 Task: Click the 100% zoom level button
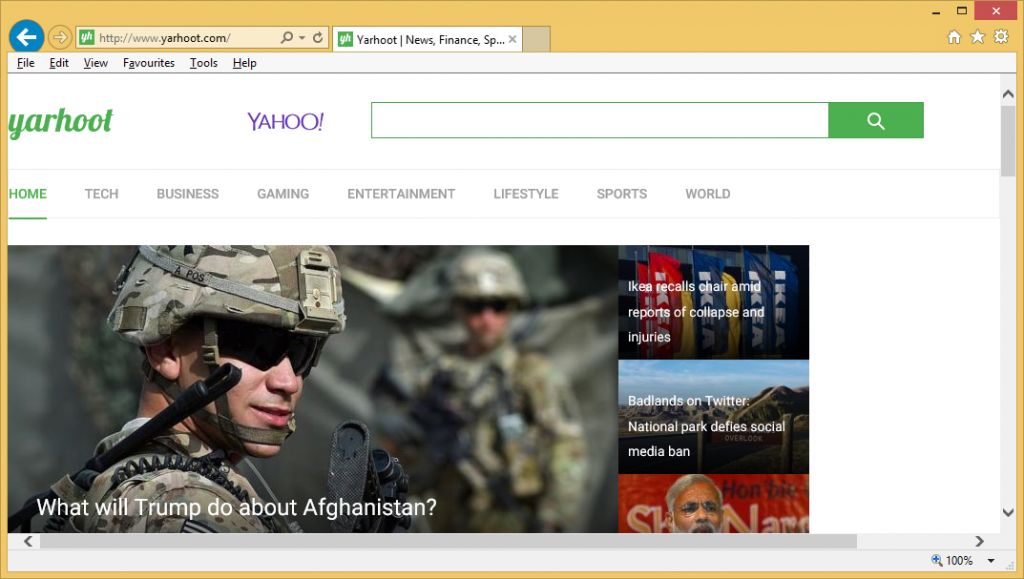click(x=952, y=560)
